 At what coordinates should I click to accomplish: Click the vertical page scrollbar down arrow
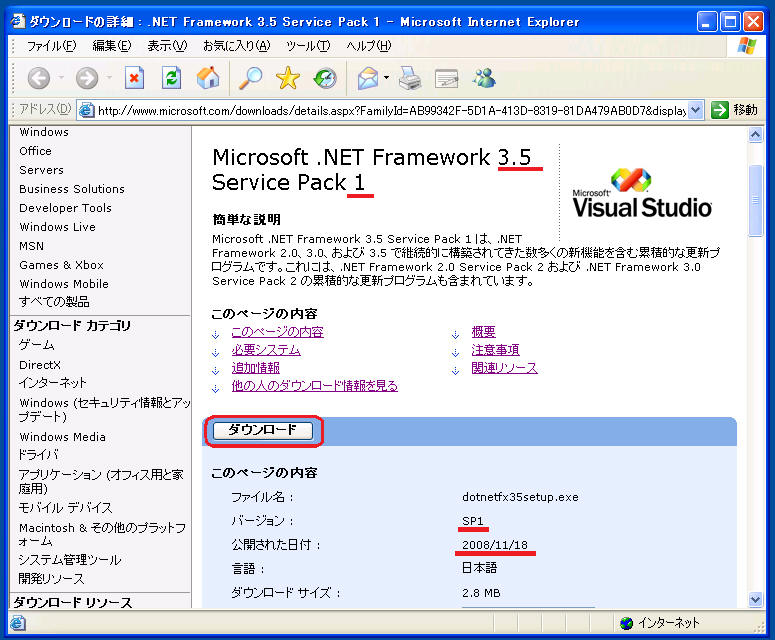[x=757, y=599]
